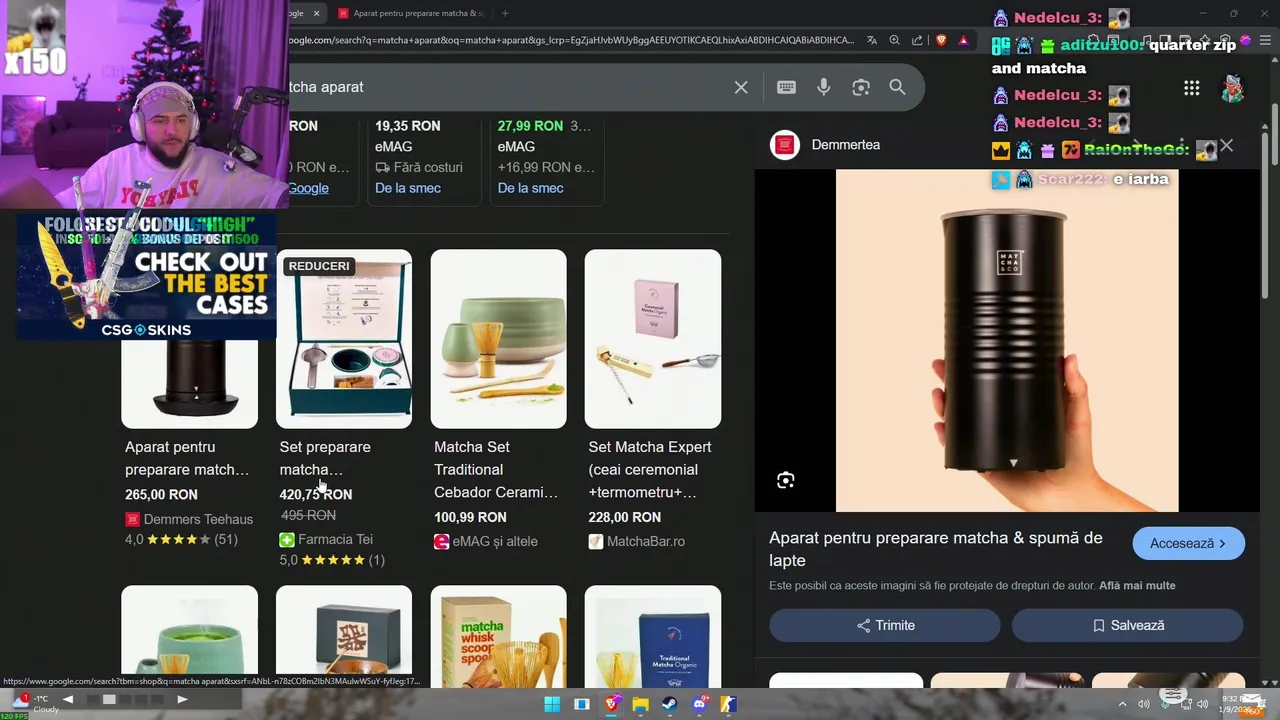The height and width of the screenshot is (720, 1280).
Task: Open the large matcha frother product image
Action: [x=1007, y=340]
